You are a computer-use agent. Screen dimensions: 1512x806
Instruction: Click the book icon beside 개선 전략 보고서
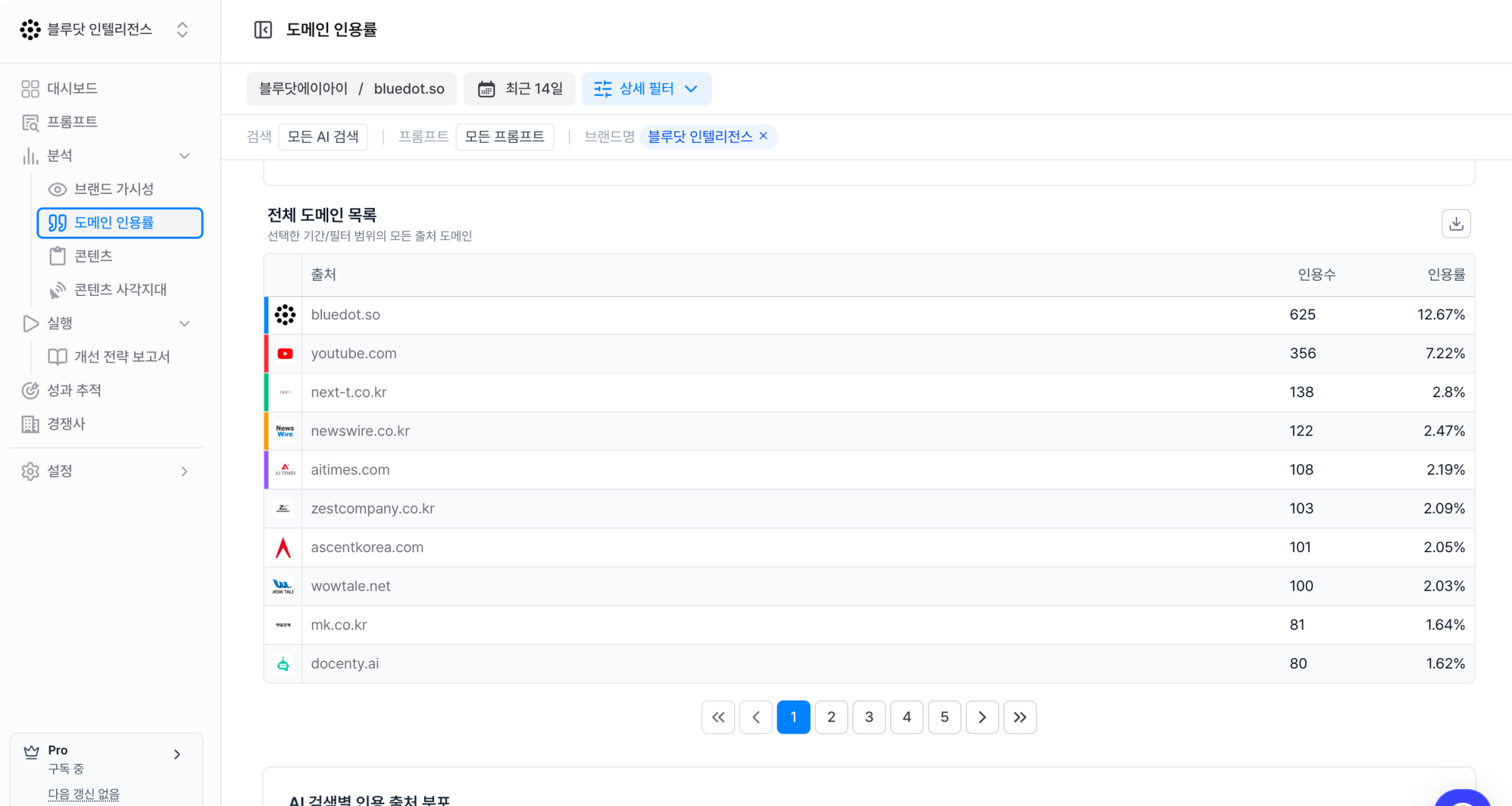coord(57,357)
